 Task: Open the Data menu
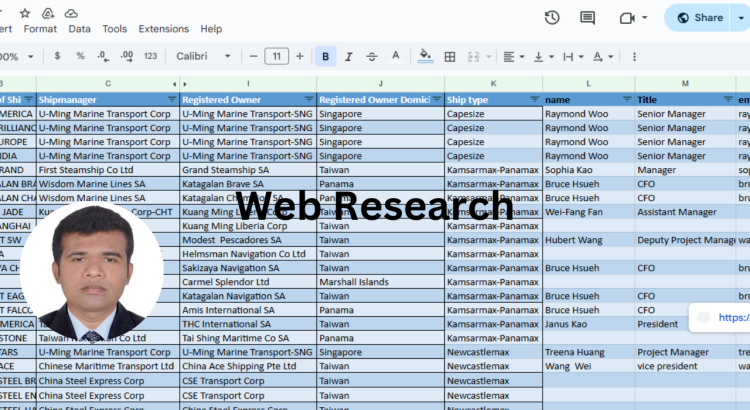click(x=79, y=29)
